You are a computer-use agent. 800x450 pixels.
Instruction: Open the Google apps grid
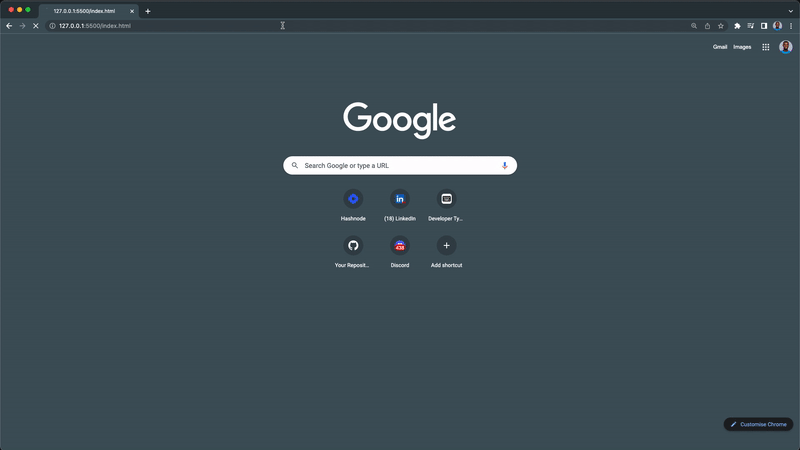coord(766,47)
